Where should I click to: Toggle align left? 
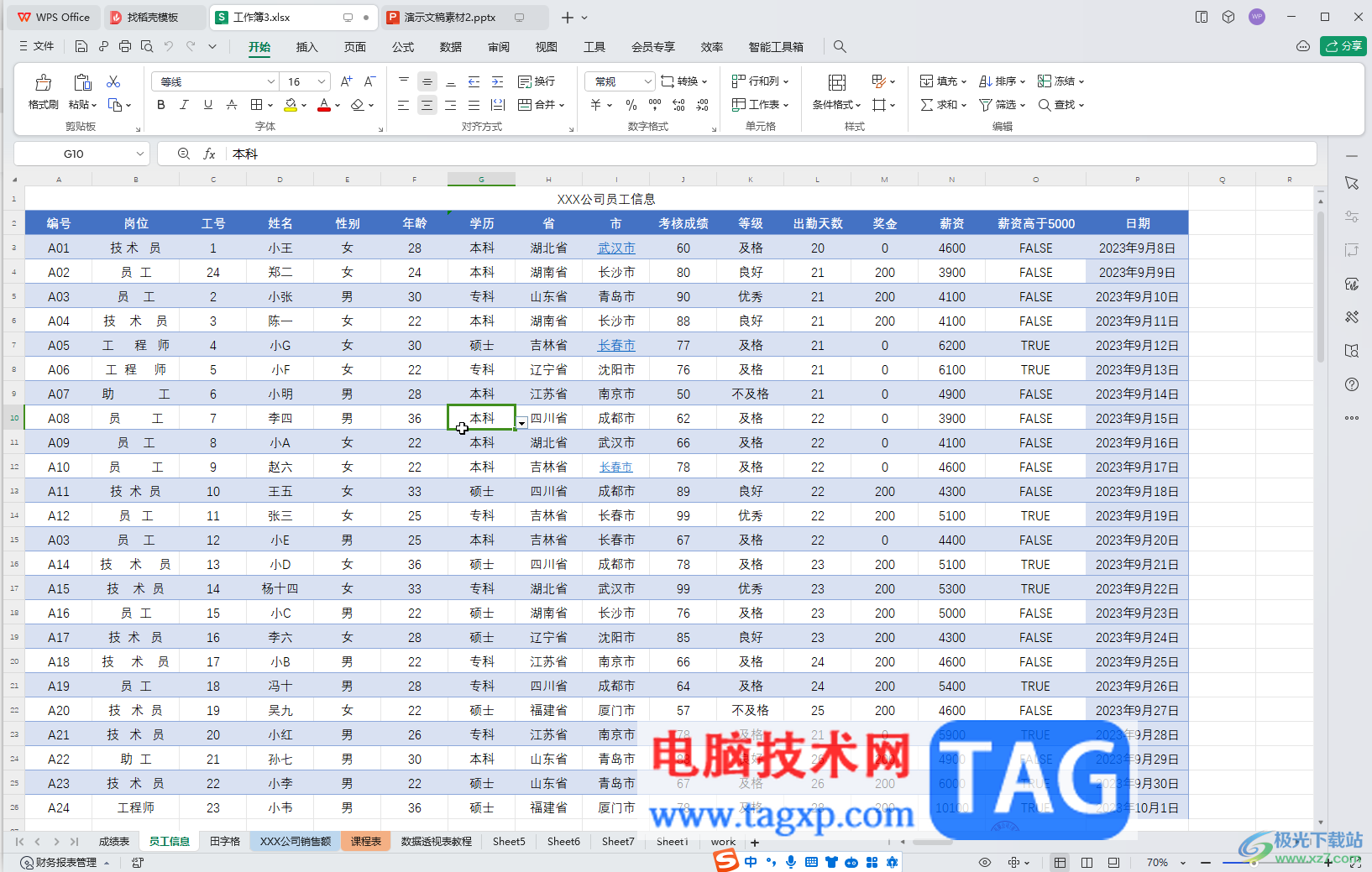click(x=404, y=105)
